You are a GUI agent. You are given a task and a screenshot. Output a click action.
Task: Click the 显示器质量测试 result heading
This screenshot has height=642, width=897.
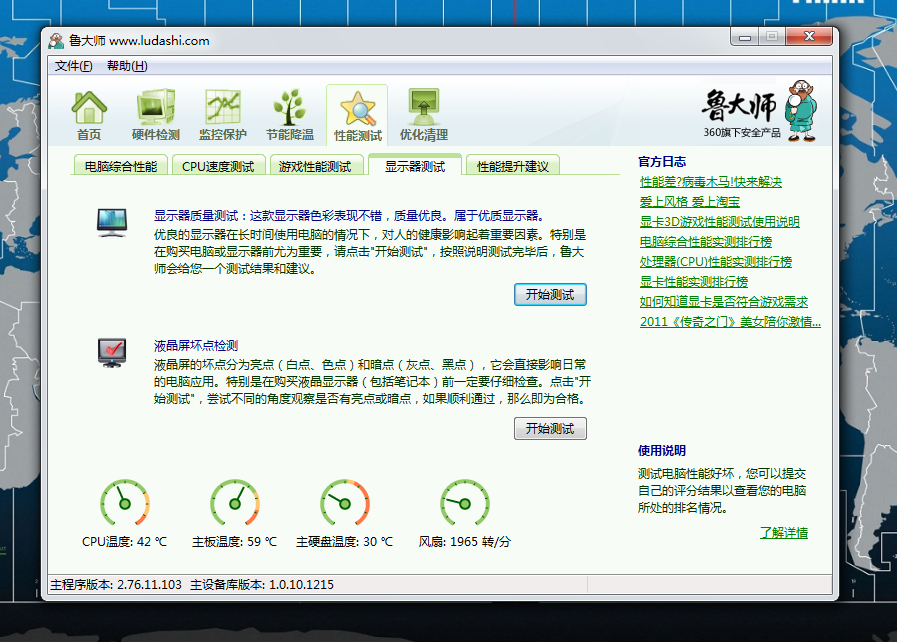(348, 216)
